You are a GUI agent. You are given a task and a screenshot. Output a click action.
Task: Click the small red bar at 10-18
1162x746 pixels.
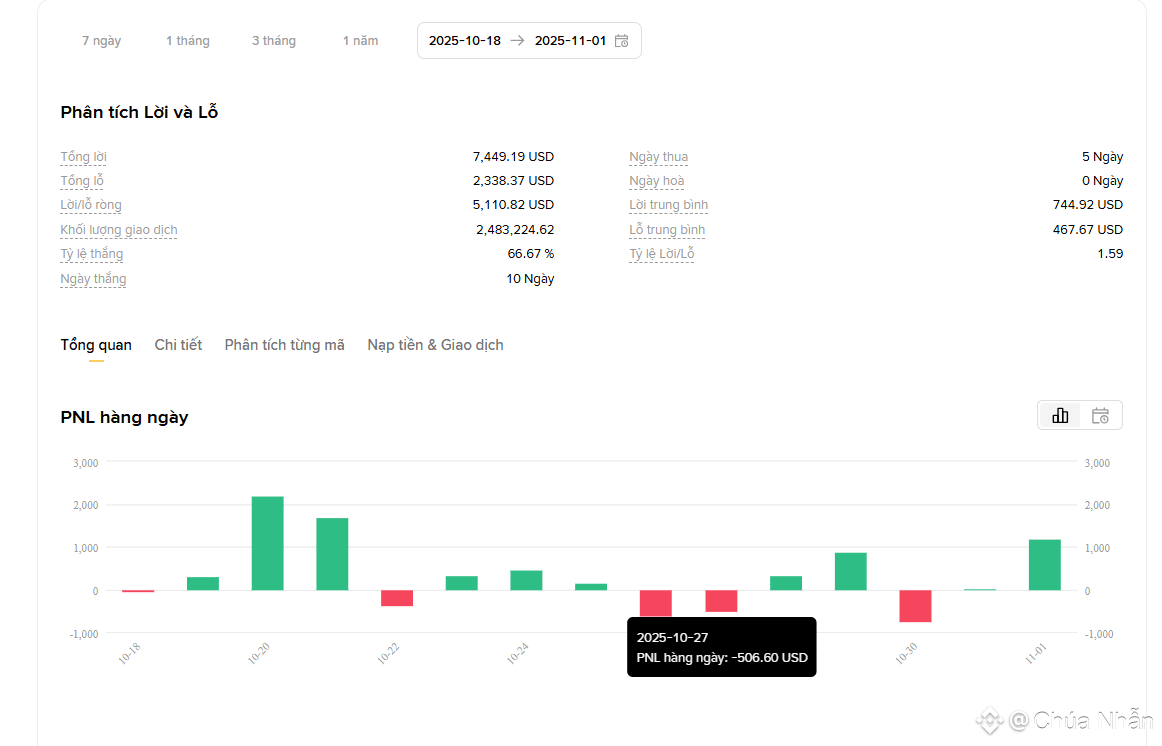pyautogui.click(x=138, y=591)
